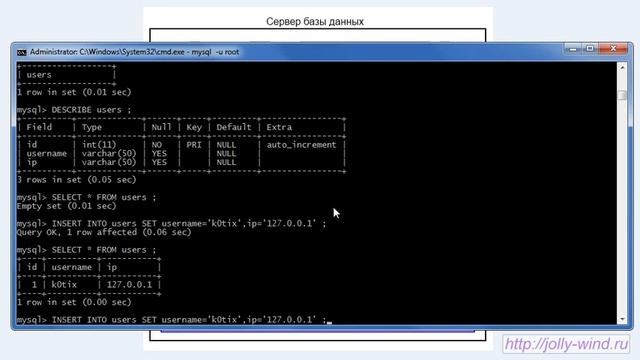Click the 'username' field in DESCRIBE table

(x=47, y=154)
